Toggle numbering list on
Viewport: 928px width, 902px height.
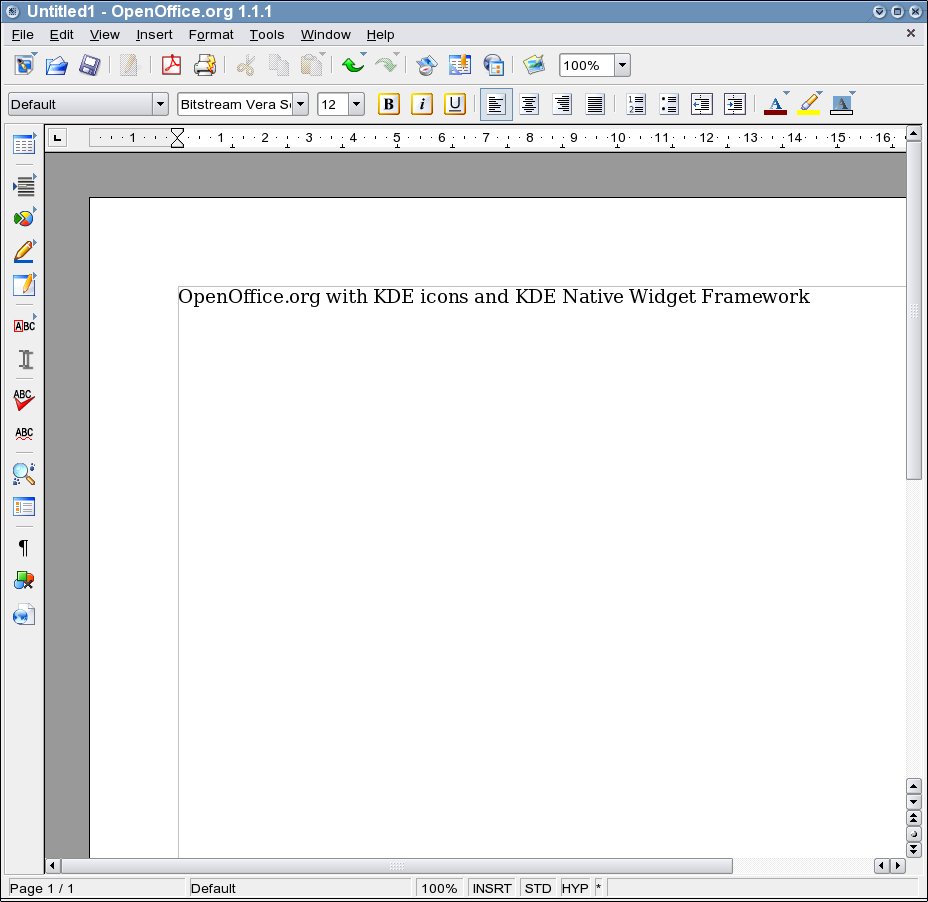[636, 104]
